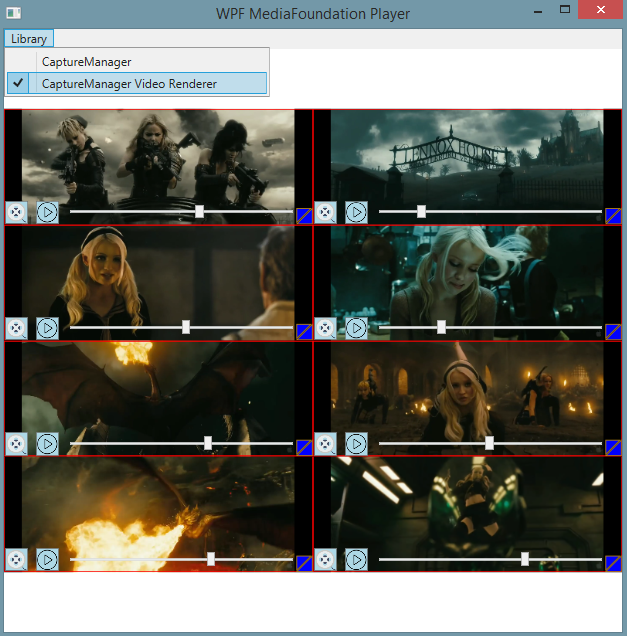Maximize the WPF MediaFoundation Player window
The height and width of the screenshot is (636, 627).
tap(565, 10)
